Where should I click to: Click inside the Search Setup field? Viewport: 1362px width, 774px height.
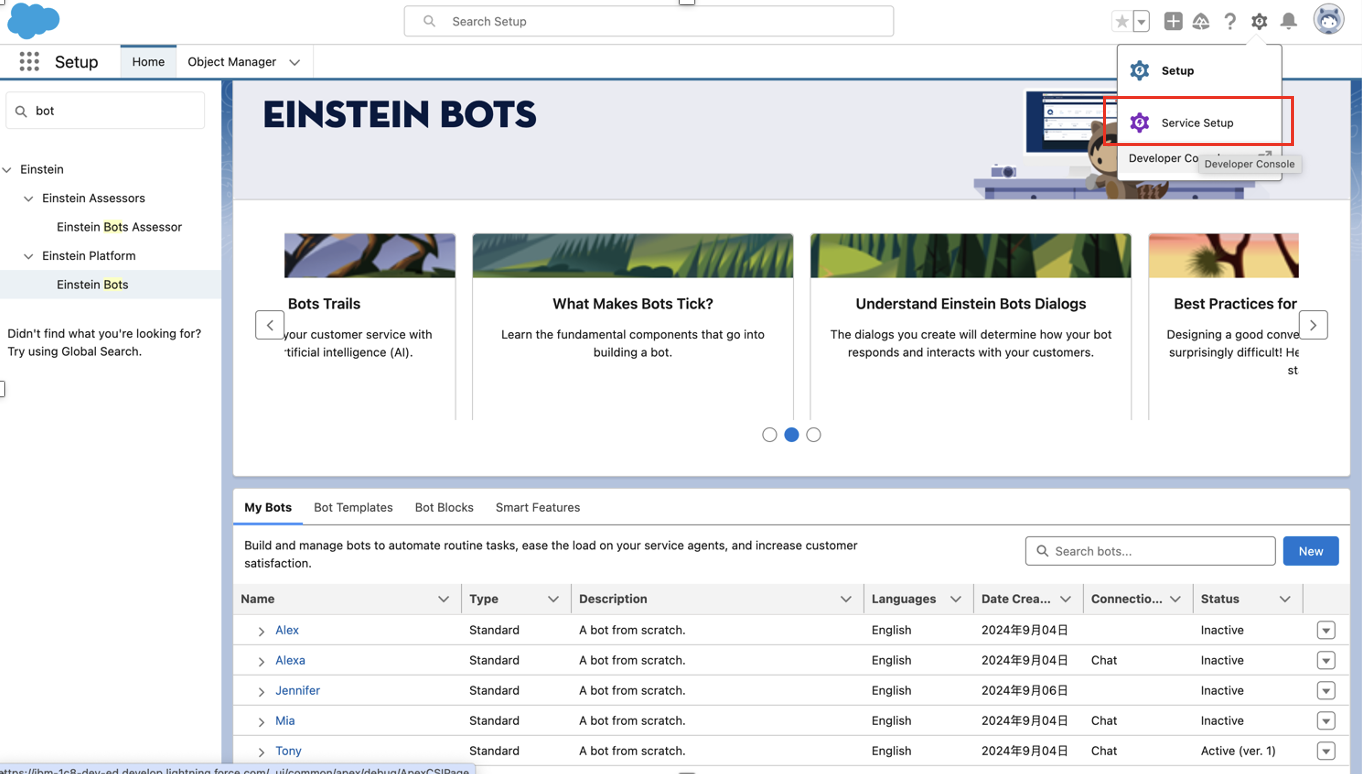(649, 21)
